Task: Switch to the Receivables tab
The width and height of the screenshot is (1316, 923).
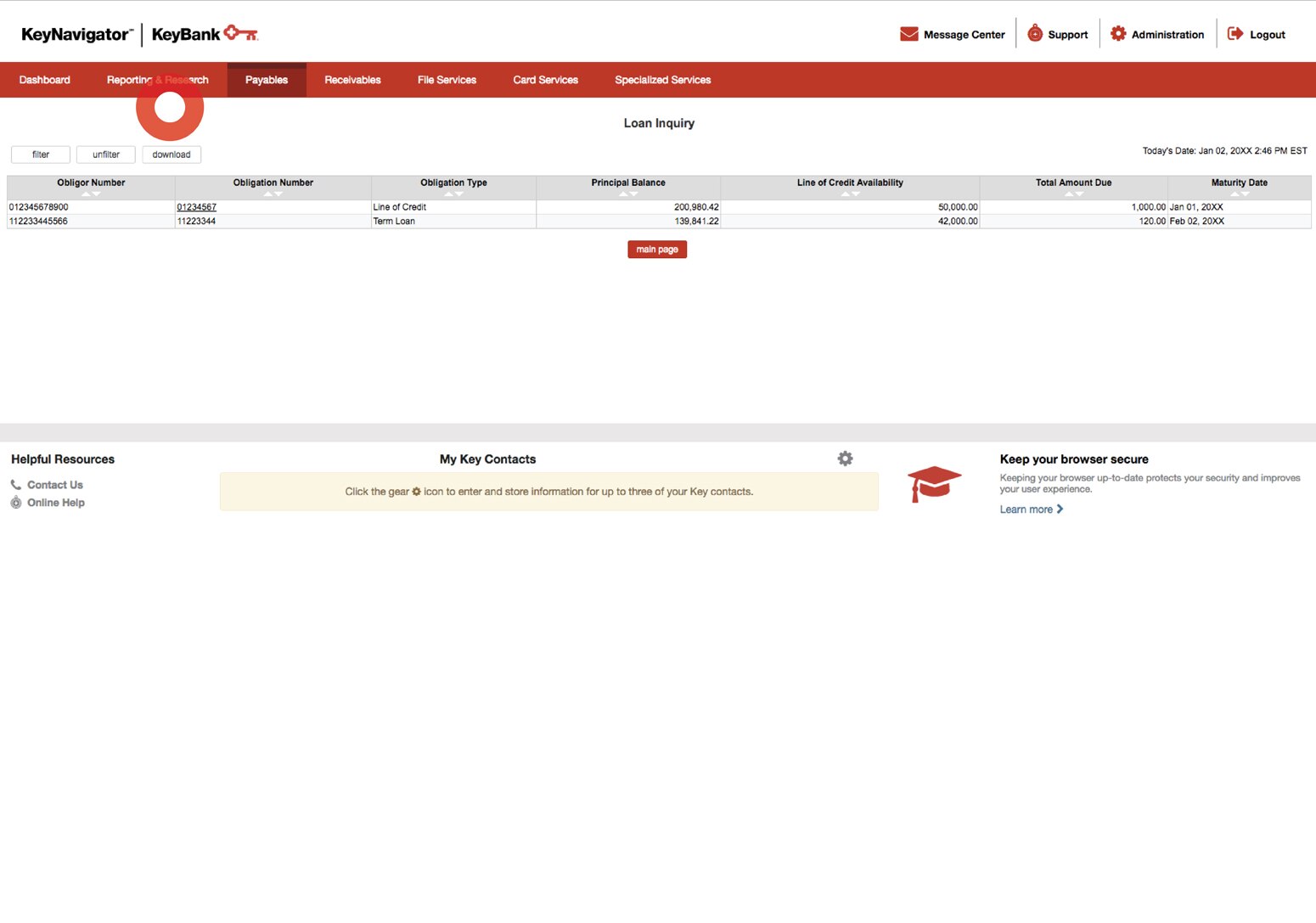Action: [x=352, y=79]
